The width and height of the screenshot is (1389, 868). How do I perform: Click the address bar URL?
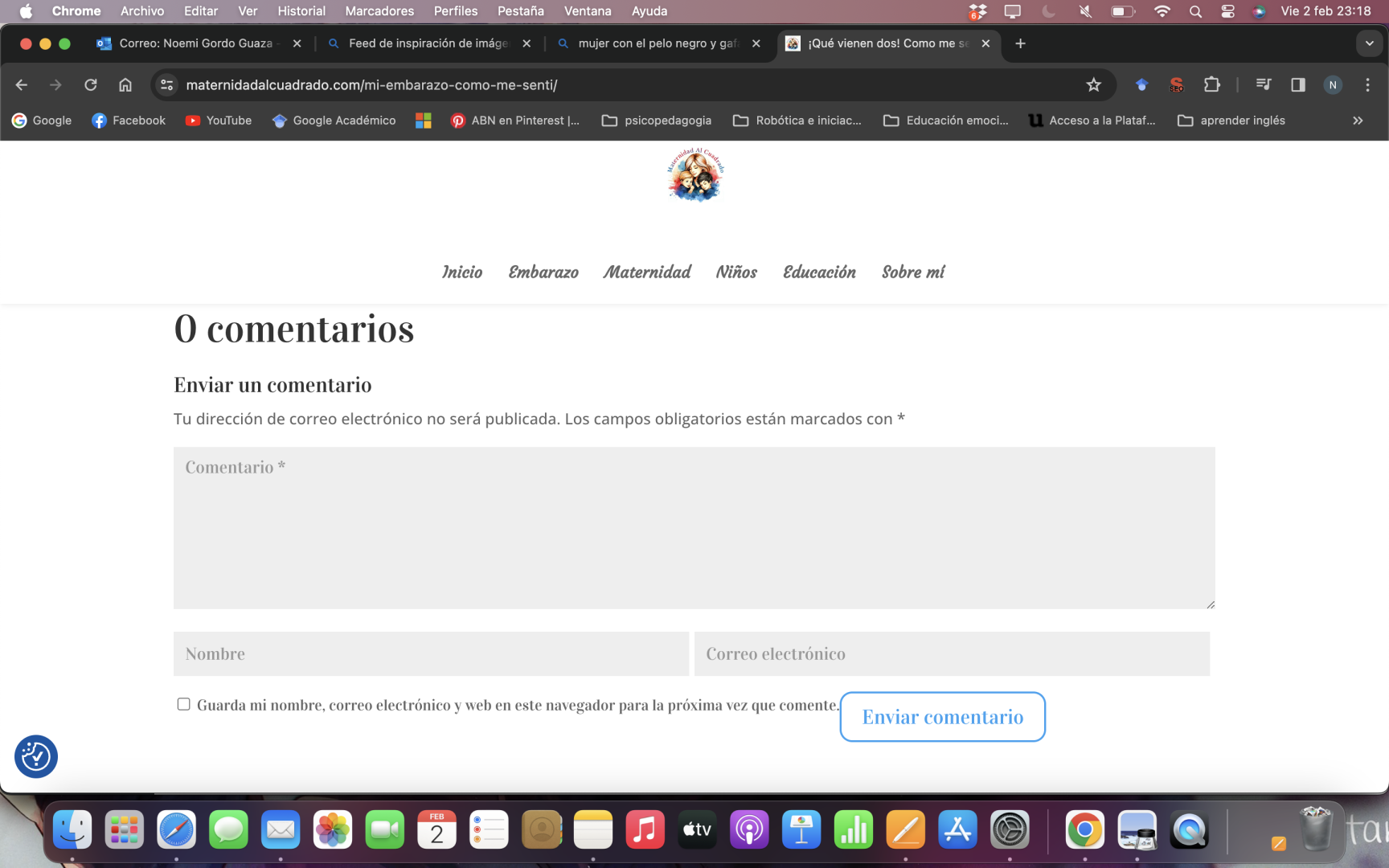coord(371,84)
